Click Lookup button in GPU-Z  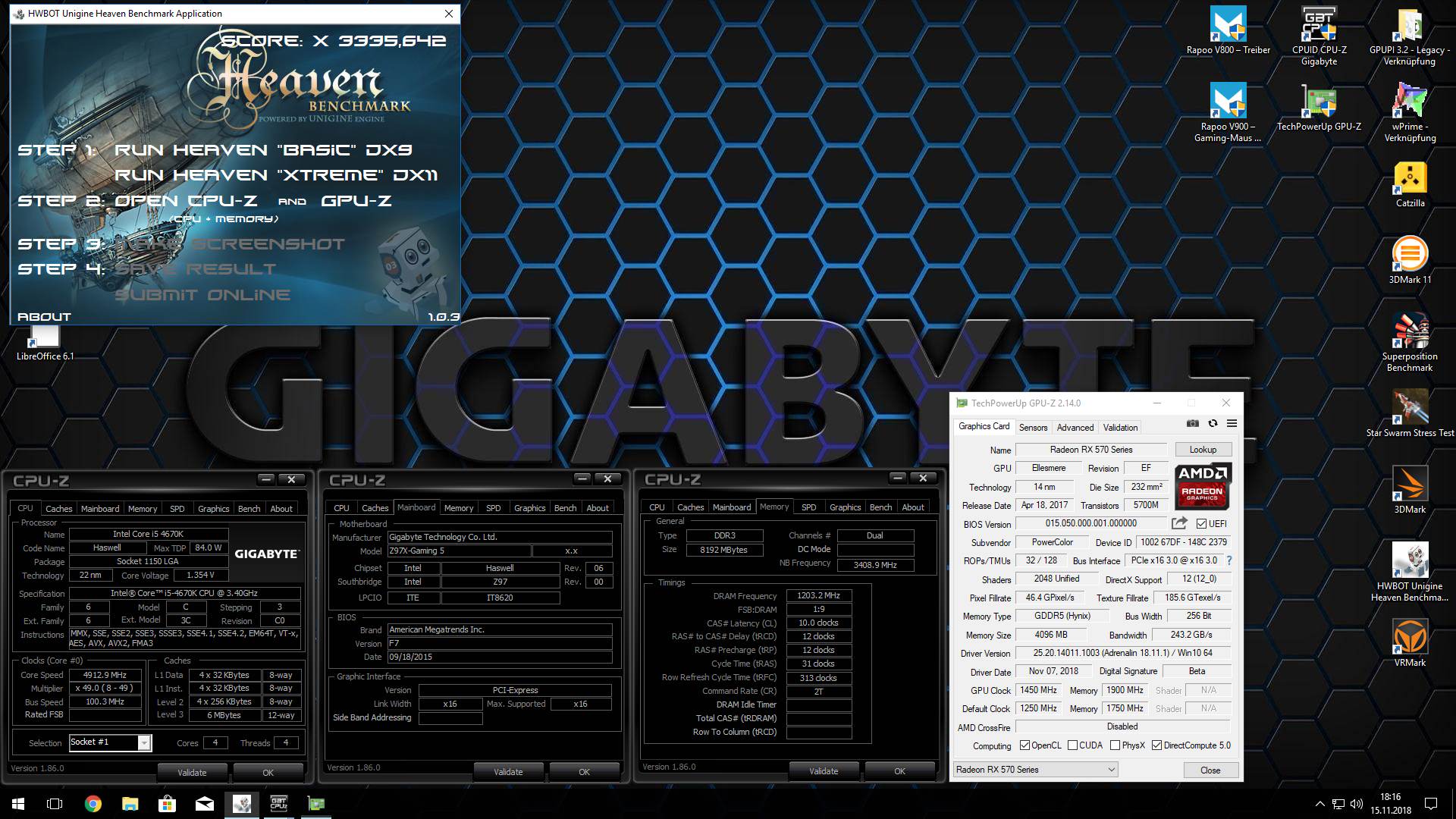1203,450
